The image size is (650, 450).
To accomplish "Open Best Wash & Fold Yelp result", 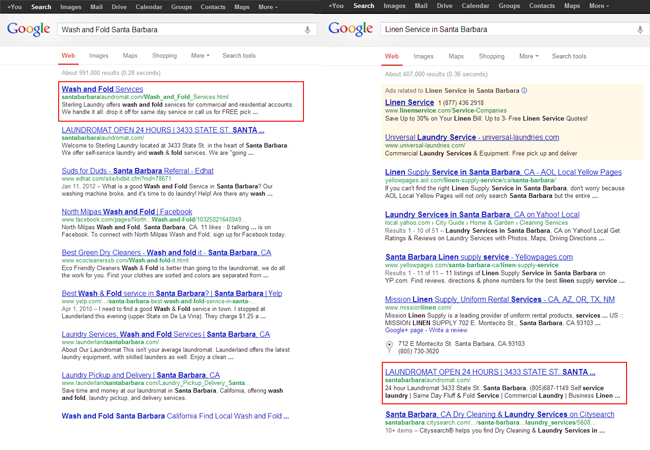I will 172,293.
